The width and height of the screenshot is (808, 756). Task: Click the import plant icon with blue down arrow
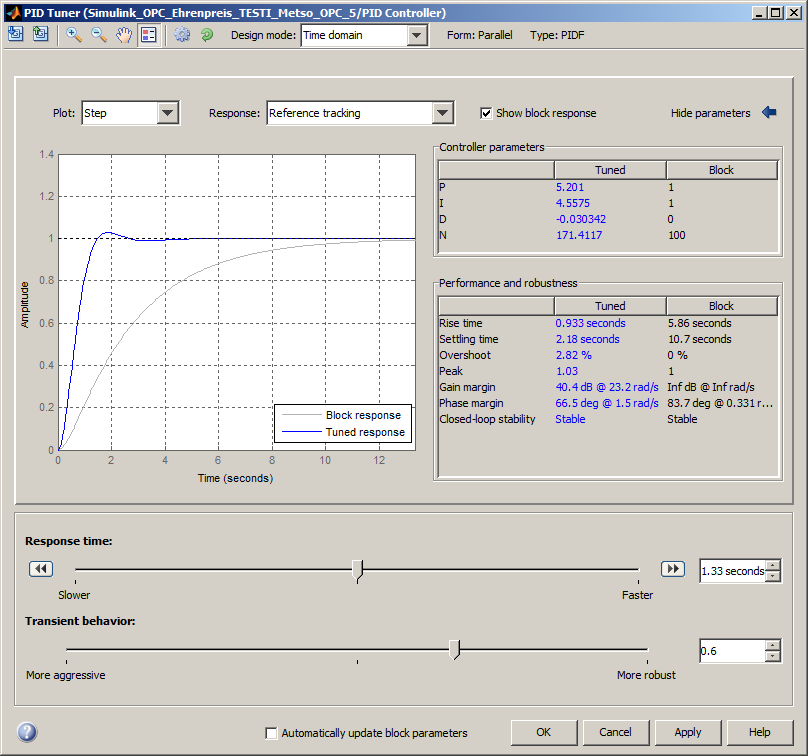tap(16, 35)
